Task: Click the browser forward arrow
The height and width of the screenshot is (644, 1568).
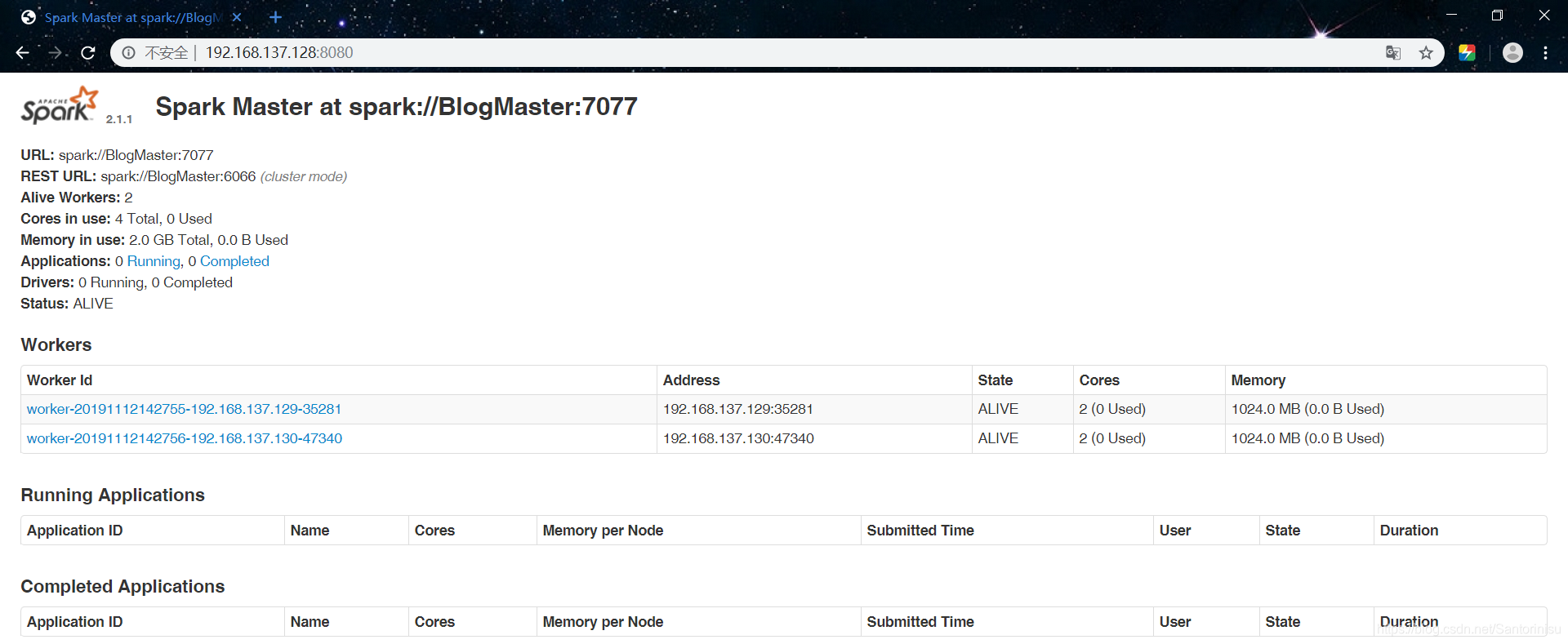Action: tap(56, 53)
